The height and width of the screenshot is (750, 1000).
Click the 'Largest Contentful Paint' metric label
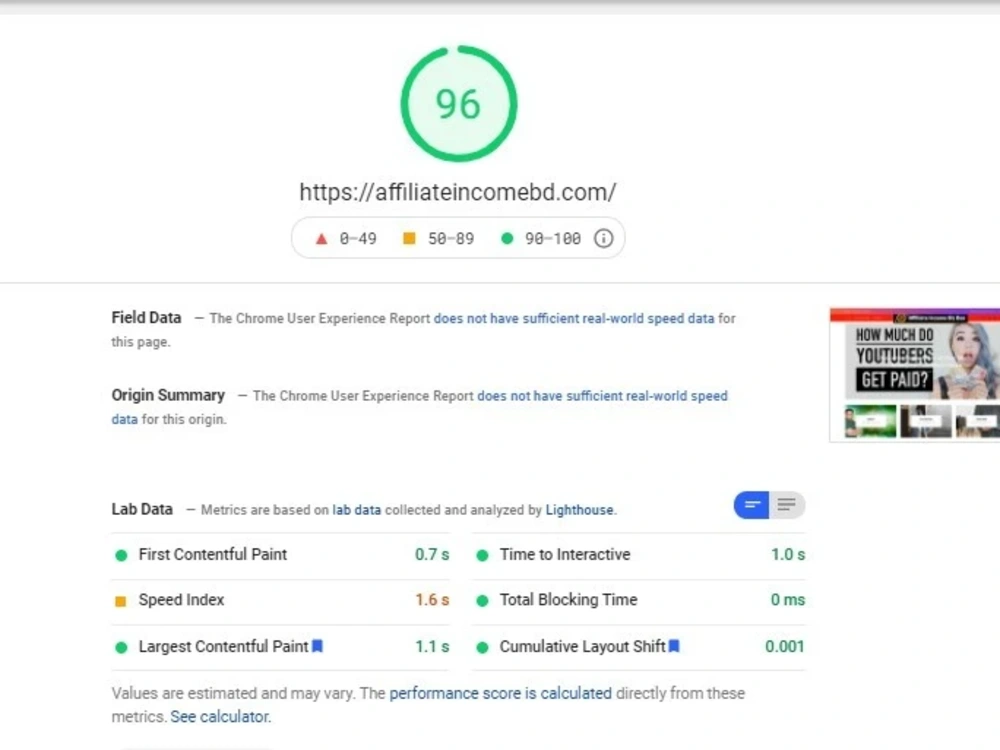coord(223,647)
